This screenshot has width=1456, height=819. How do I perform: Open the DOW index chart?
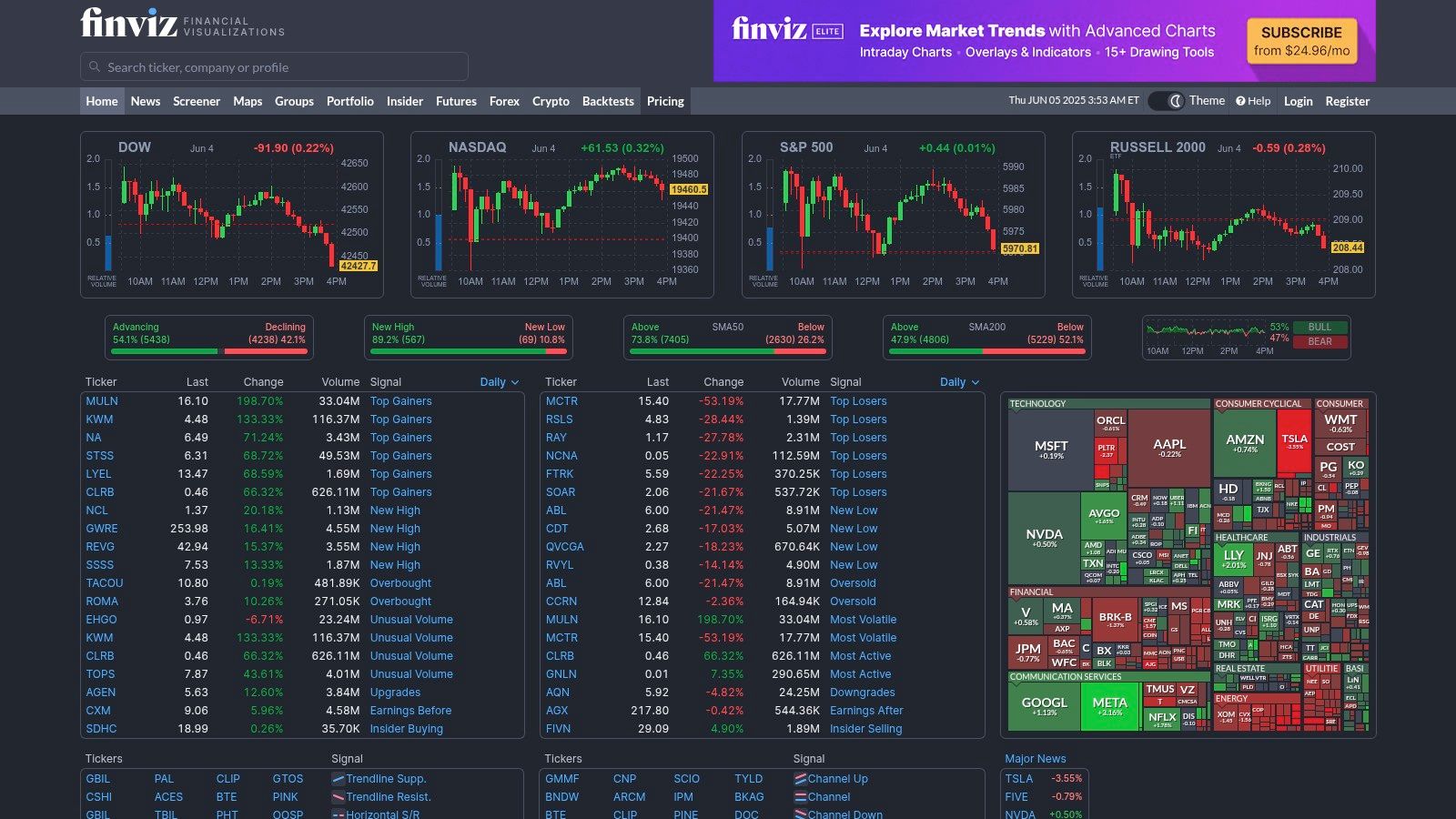point(232,215)
